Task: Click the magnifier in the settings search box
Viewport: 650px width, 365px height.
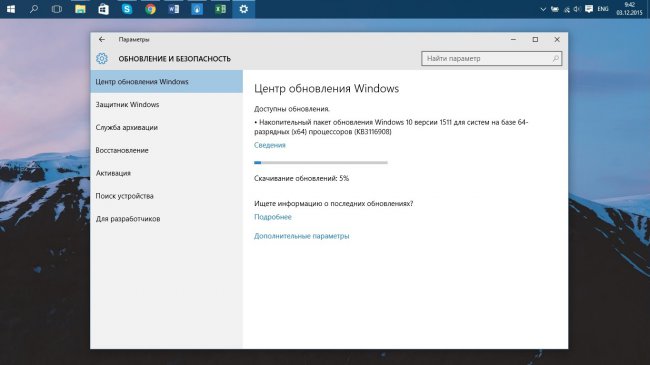Action: (555, 58)
